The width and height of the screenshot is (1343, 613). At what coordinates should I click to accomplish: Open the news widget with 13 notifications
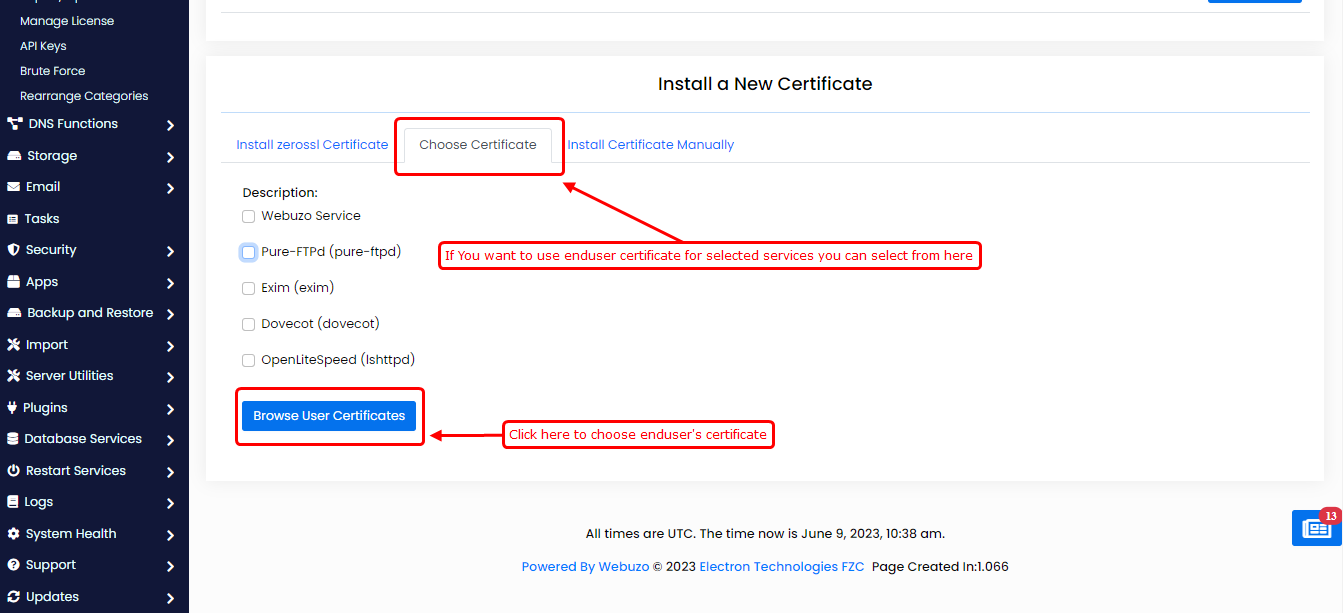pos(1315,527)
